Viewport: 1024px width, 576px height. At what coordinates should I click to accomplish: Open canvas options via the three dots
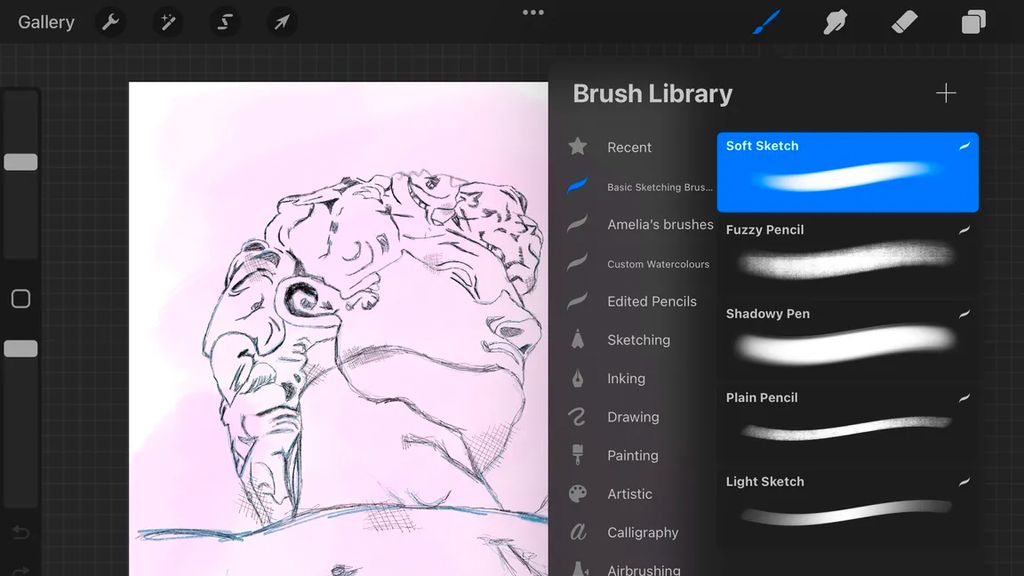point(533,12)
